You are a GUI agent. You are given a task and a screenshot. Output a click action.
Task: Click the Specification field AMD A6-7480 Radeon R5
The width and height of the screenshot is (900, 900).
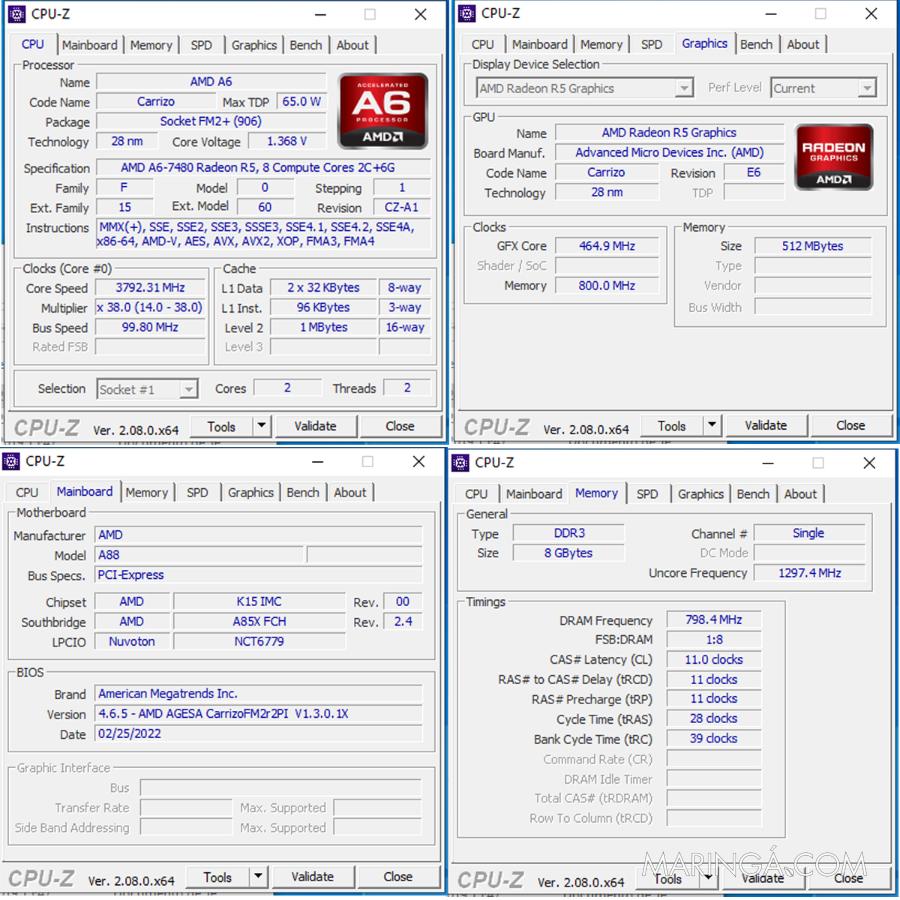coord(263,168)
